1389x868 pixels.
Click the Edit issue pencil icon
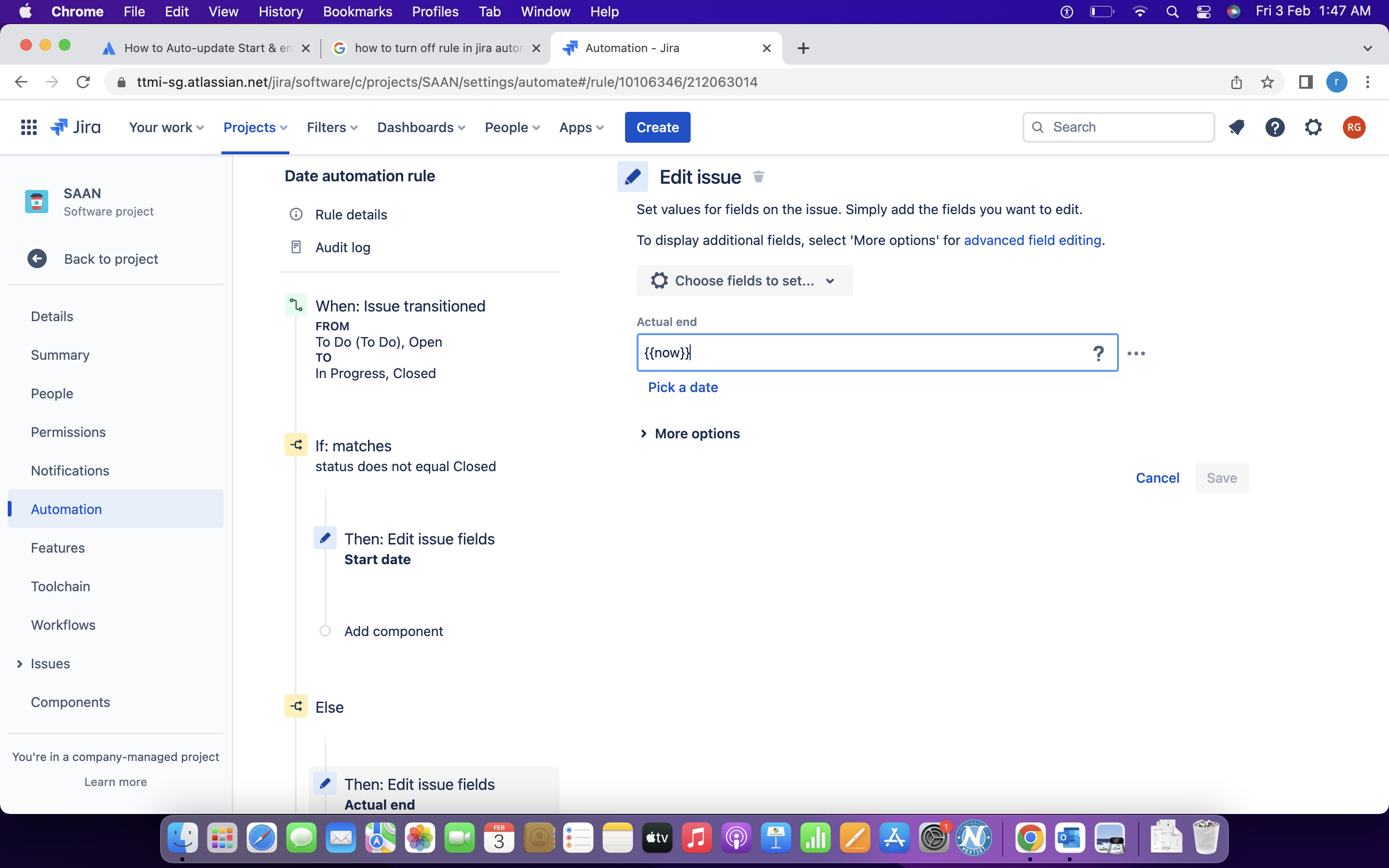tap(632, 176)
